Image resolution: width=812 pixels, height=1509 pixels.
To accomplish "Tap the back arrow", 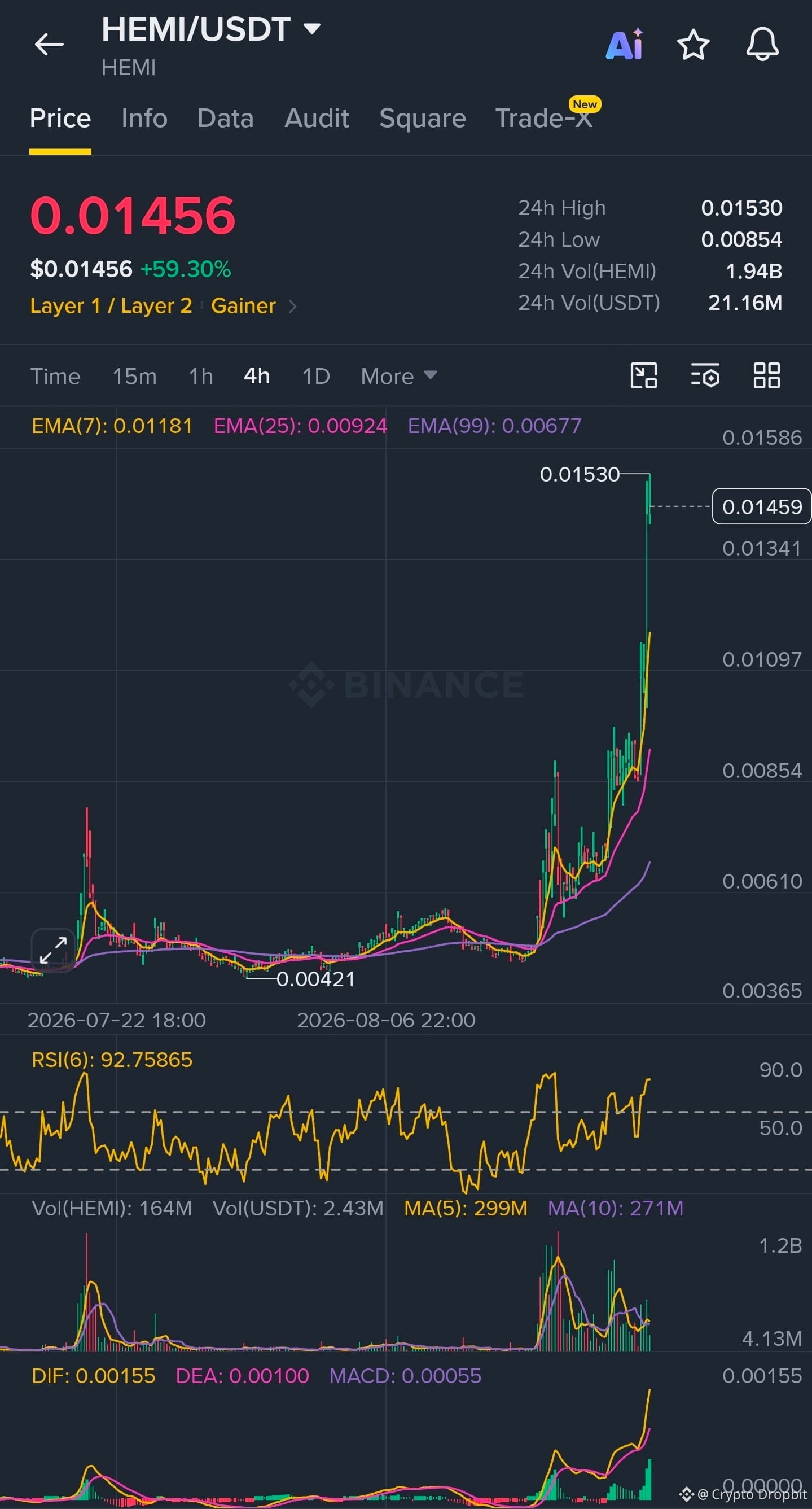I will click(49, 45).
